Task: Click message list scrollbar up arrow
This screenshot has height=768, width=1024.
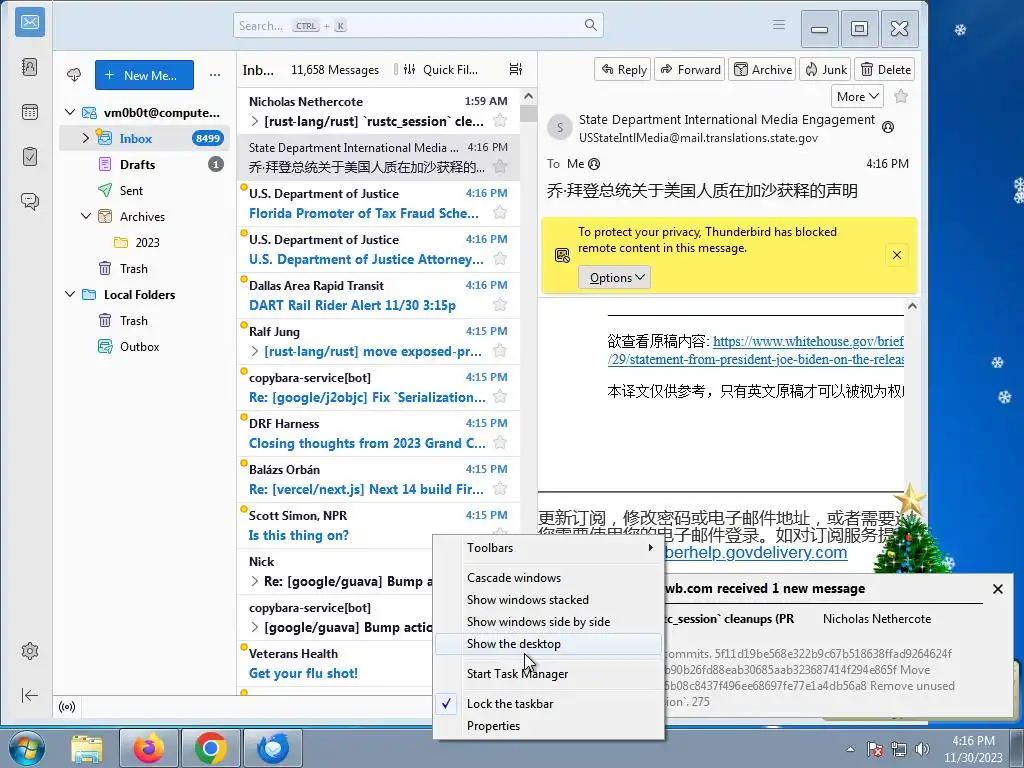Action: point(528,96)
